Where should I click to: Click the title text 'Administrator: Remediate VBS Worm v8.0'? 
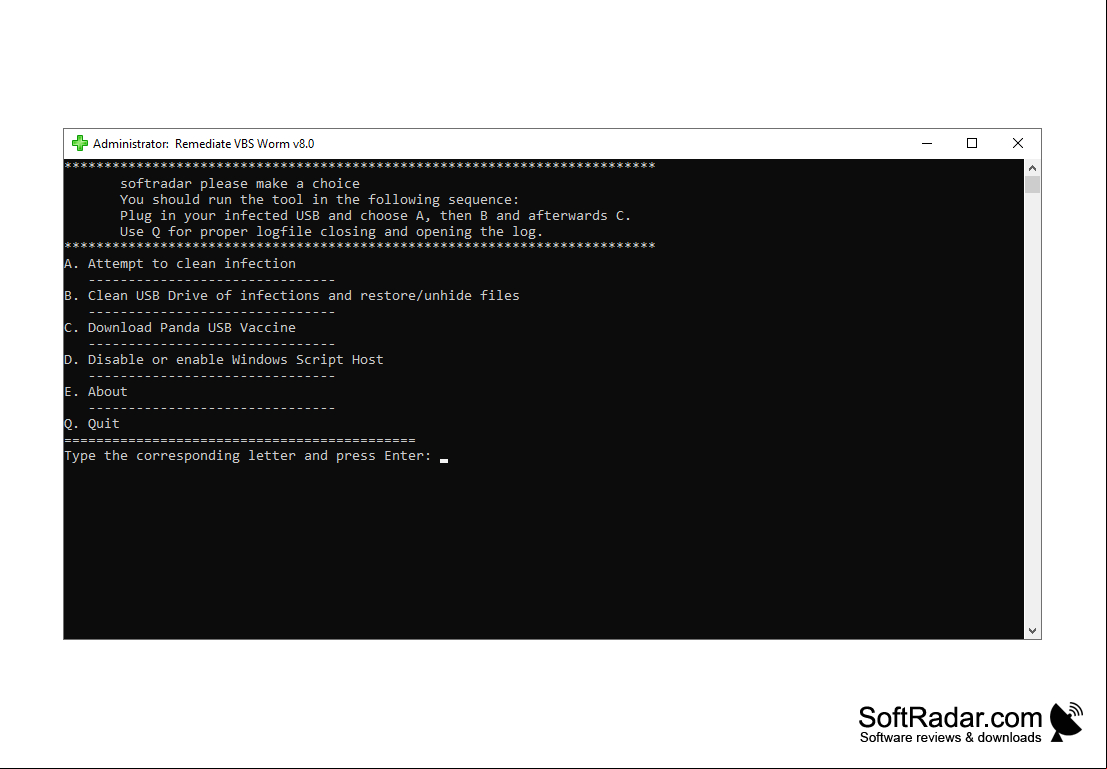pos(203,143)
